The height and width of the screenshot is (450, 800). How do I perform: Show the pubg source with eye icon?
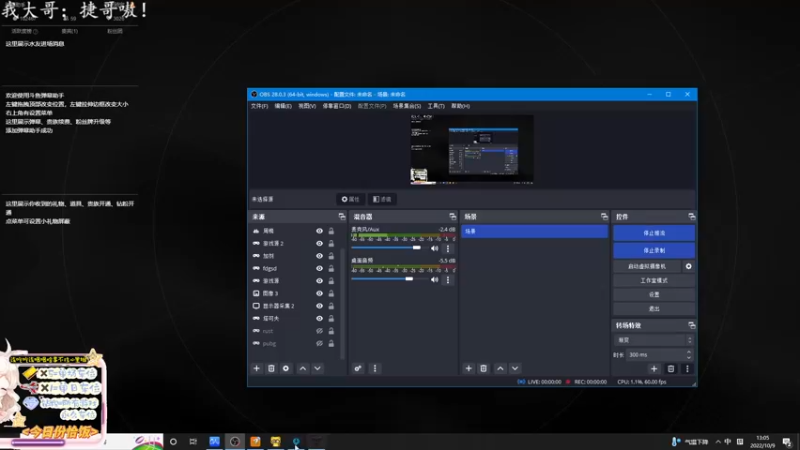(x=319, y=343)
